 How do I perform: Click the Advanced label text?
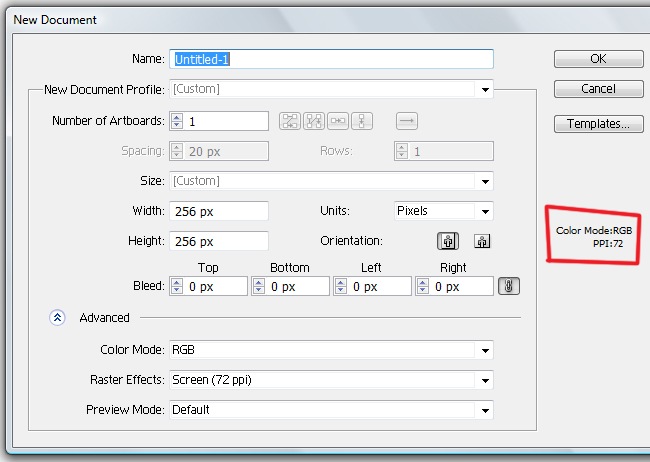(104, 318)
